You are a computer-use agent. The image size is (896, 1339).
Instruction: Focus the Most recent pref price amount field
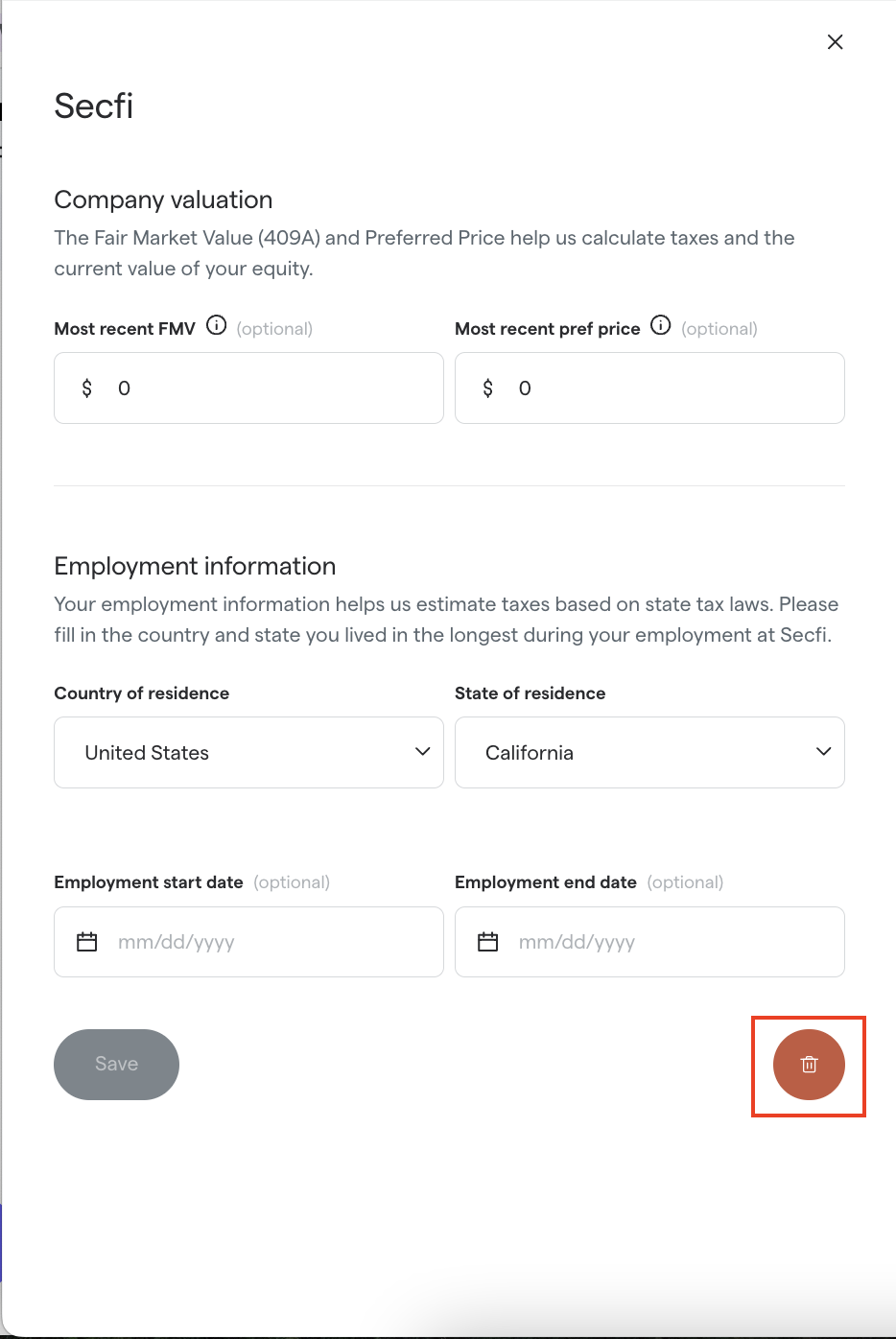coord(649,388)
